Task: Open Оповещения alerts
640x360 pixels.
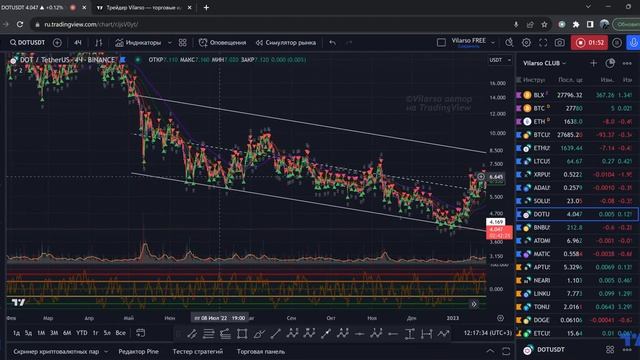Action: coord(222,42)
